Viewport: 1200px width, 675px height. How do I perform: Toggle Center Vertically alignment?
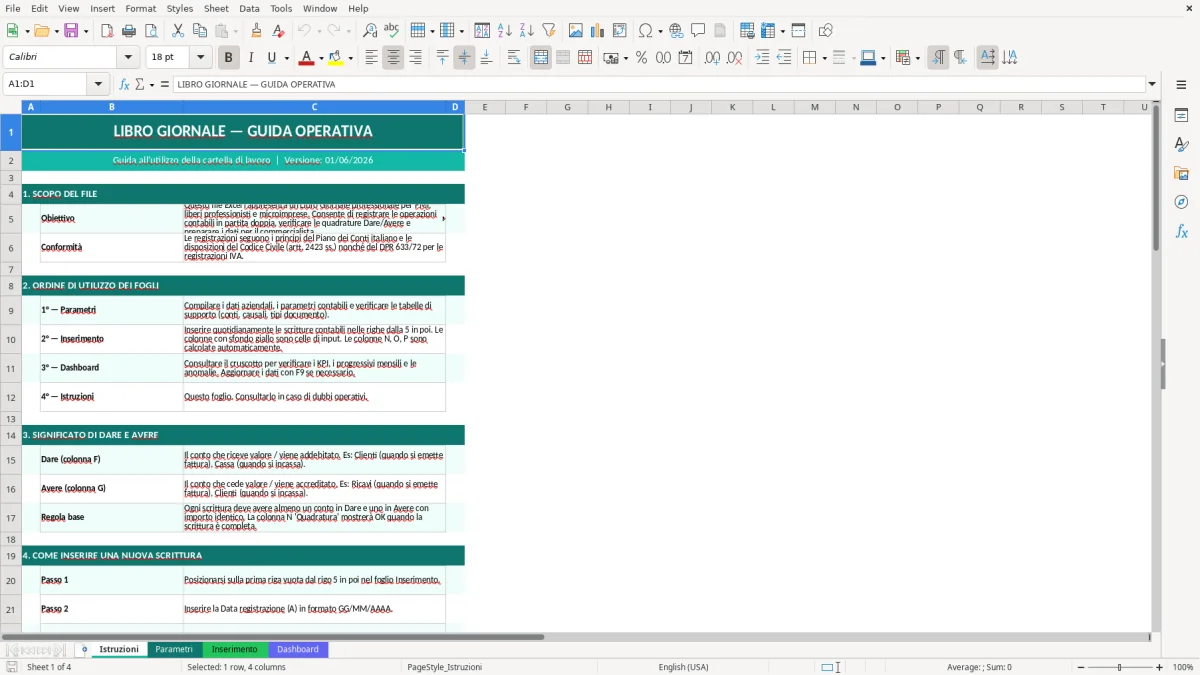[x=464, y=58]
